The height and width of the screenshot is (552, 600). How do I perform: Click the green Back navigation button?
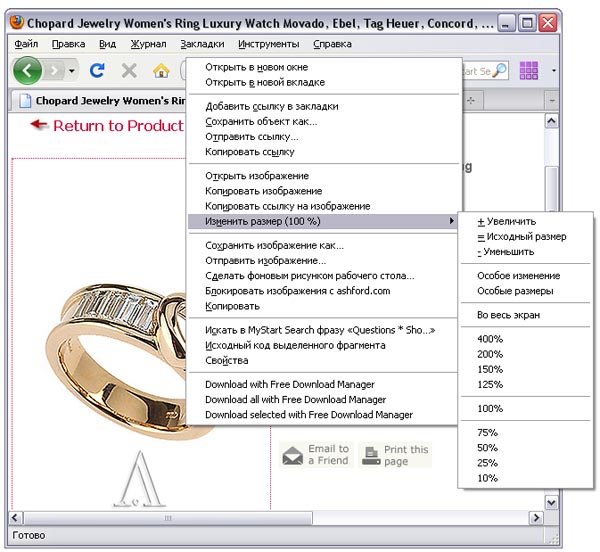pyautogui.click(x=27, y=70)
